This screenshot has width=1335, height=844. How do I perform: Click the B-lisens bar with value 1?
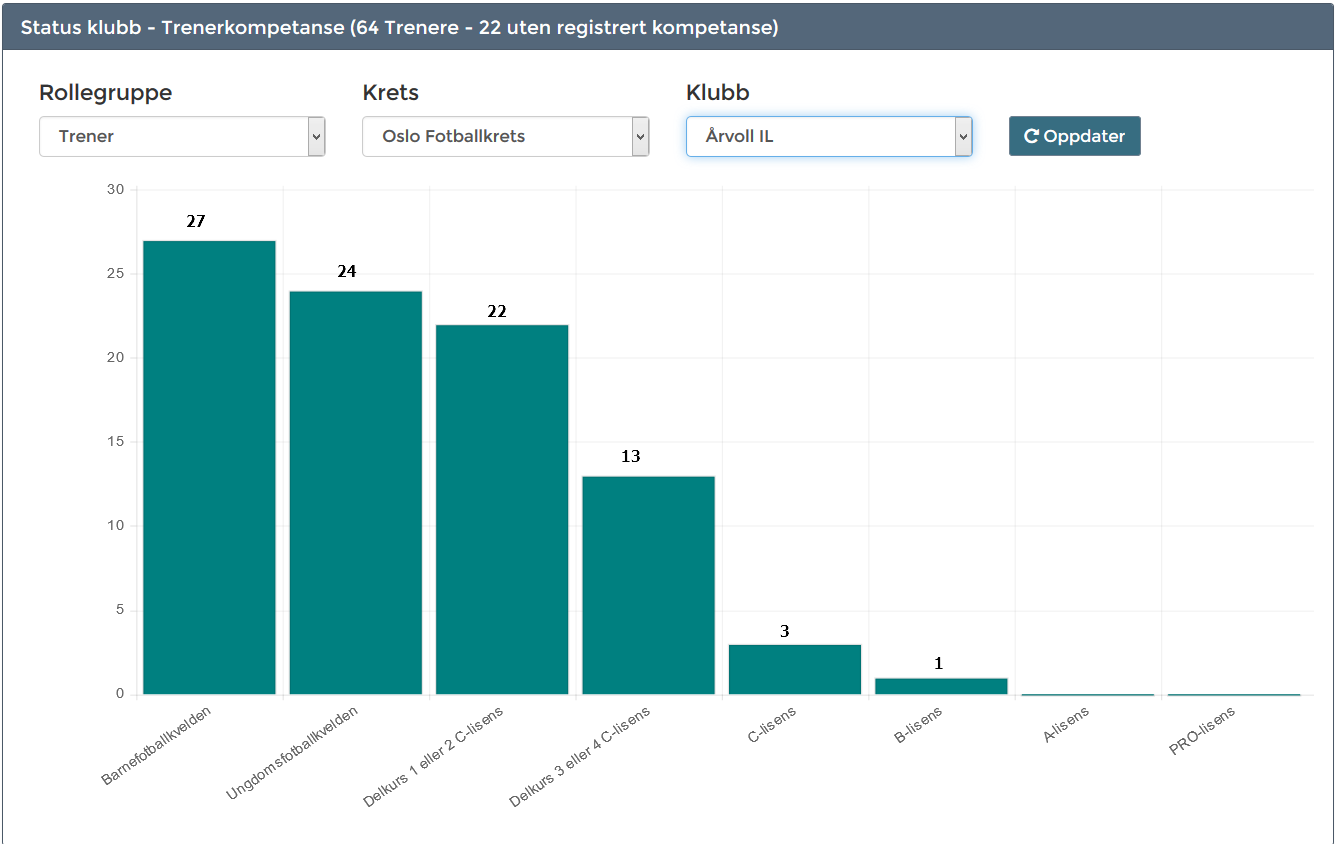(x=941, y=686)
